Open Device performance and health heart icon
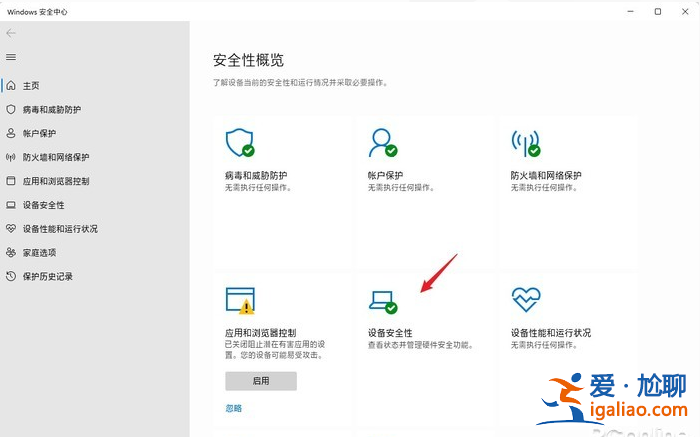The width and height of the screenshot is (700, 437). 525,299
